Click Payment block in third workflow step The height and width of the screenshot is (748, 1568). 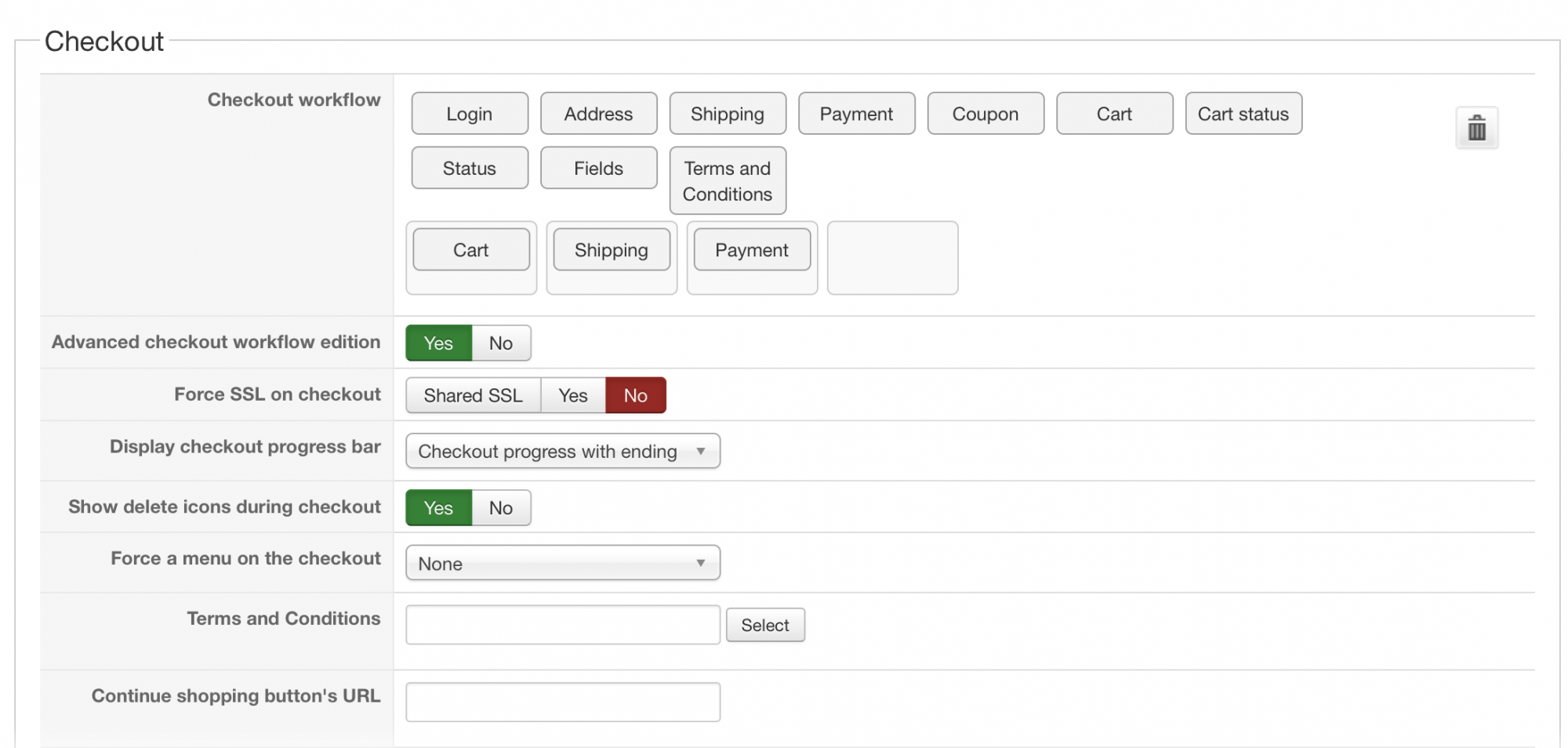751,250
